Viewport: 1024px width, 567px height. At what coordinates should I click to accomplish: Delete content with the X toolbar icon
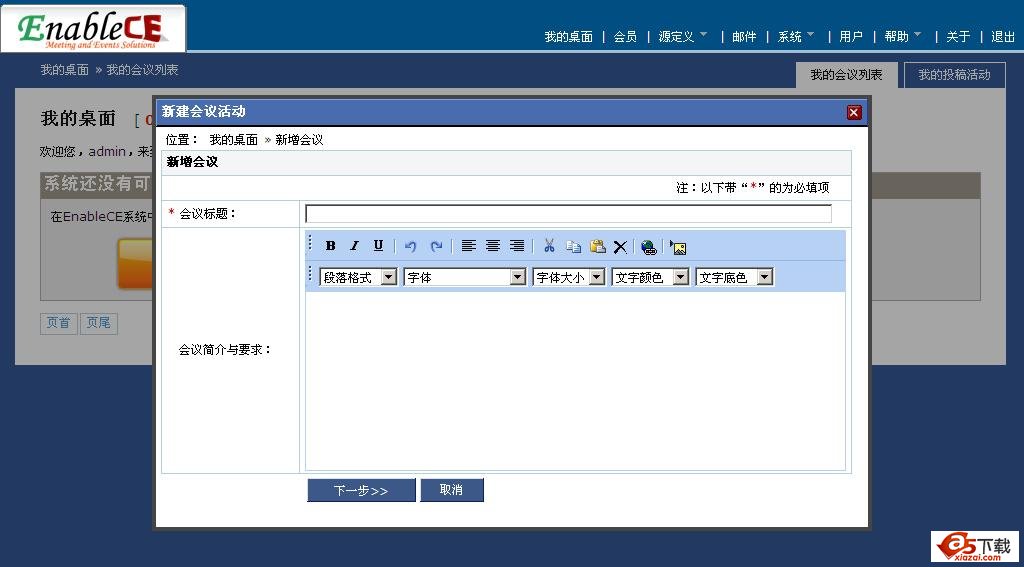[x=620, y=247]
